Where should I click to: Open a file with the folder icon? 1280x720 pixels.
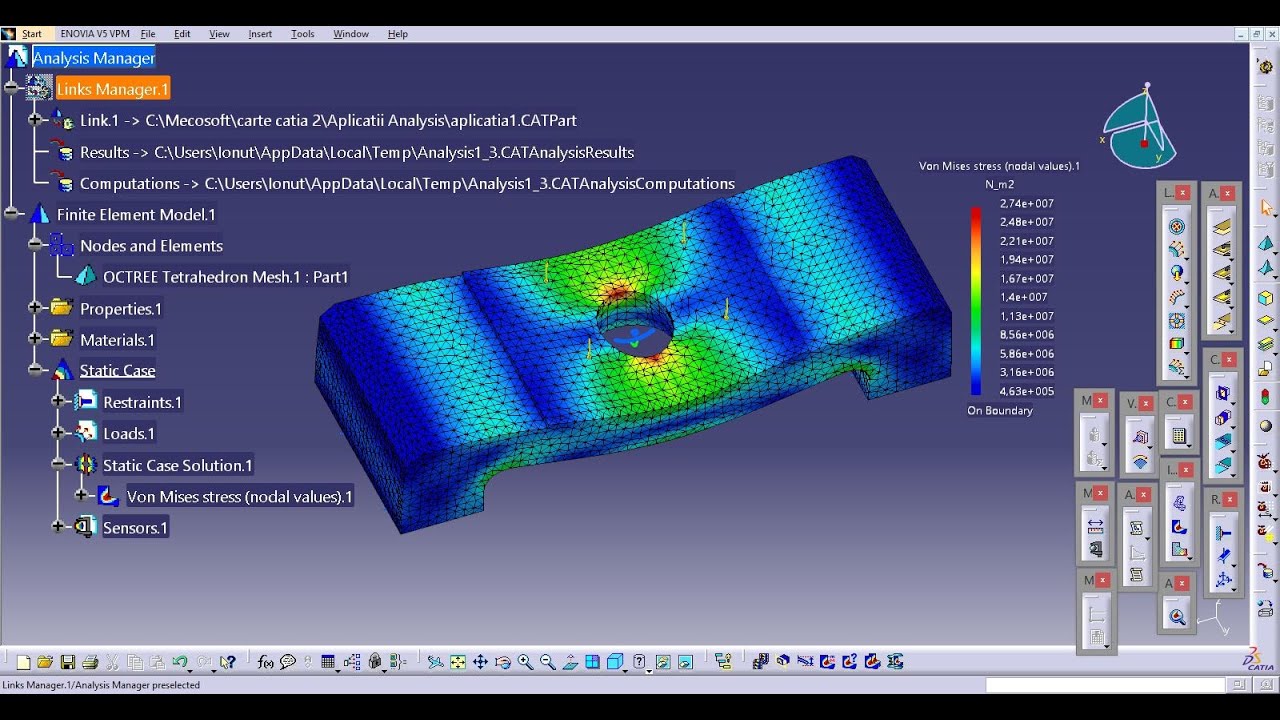coord(45,662)
